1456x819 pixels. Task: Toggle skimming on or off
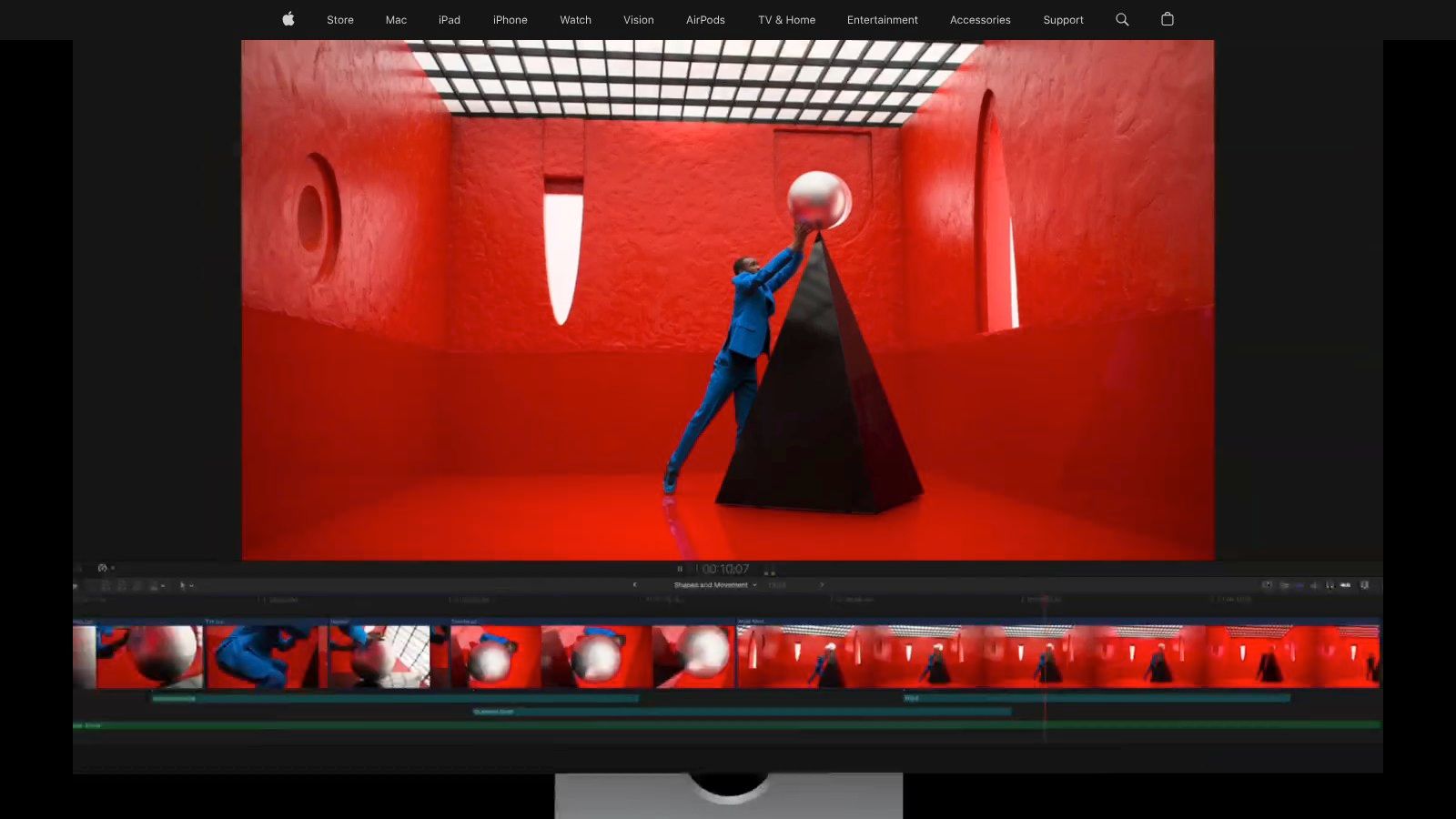coord(1284,585)
